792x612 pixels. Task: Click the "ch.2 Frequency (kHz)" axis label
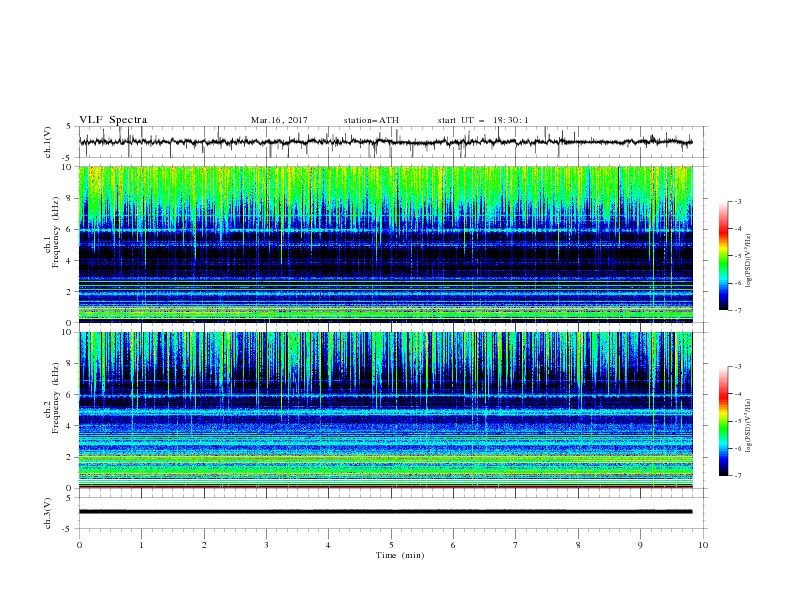coord(51,398)
